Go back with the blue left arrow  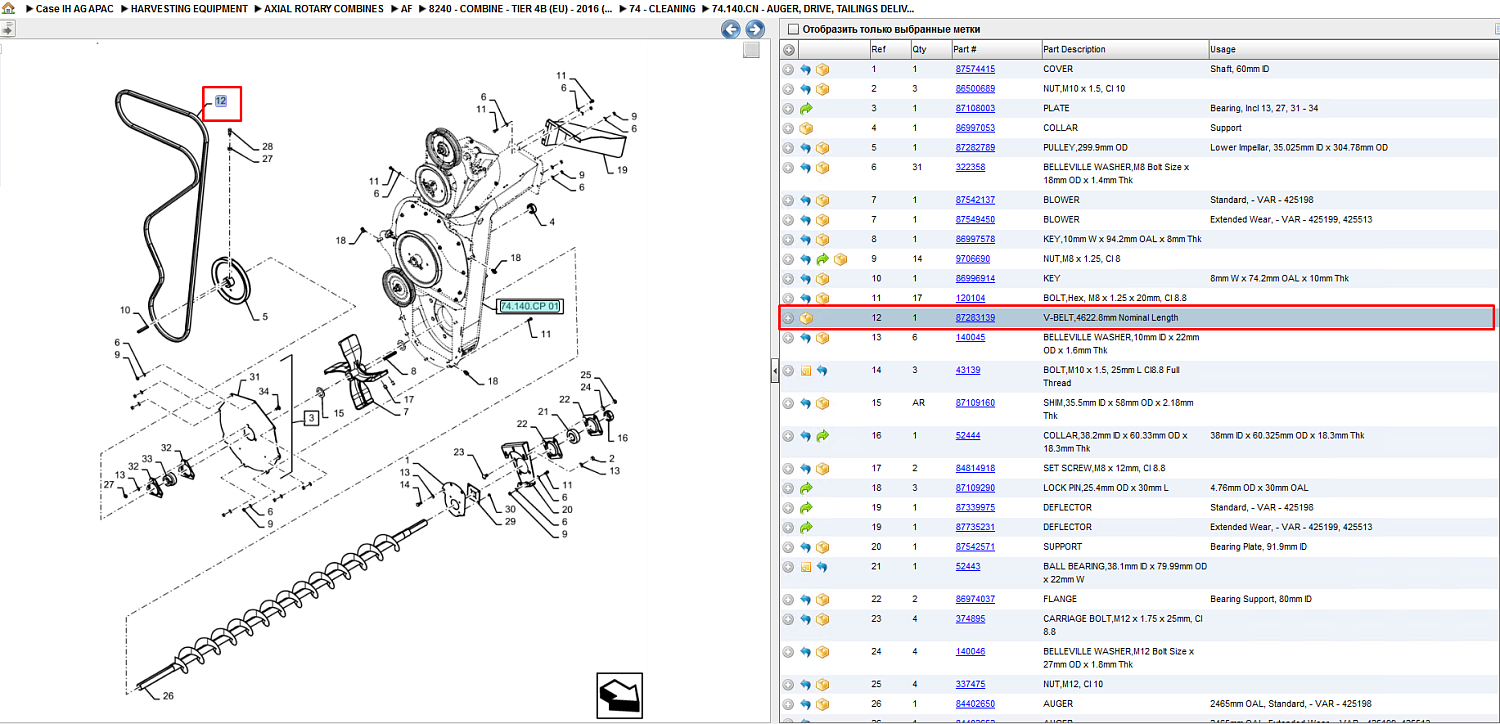[732, 30]
